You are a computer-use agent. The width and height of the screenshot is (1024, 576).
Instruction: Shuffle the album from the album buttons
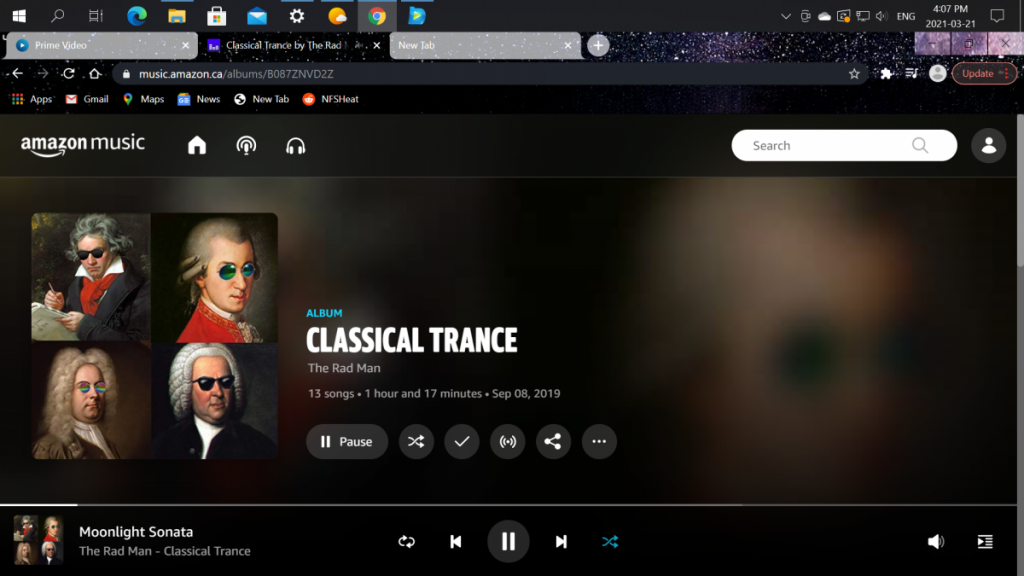[x=416, y=441]
